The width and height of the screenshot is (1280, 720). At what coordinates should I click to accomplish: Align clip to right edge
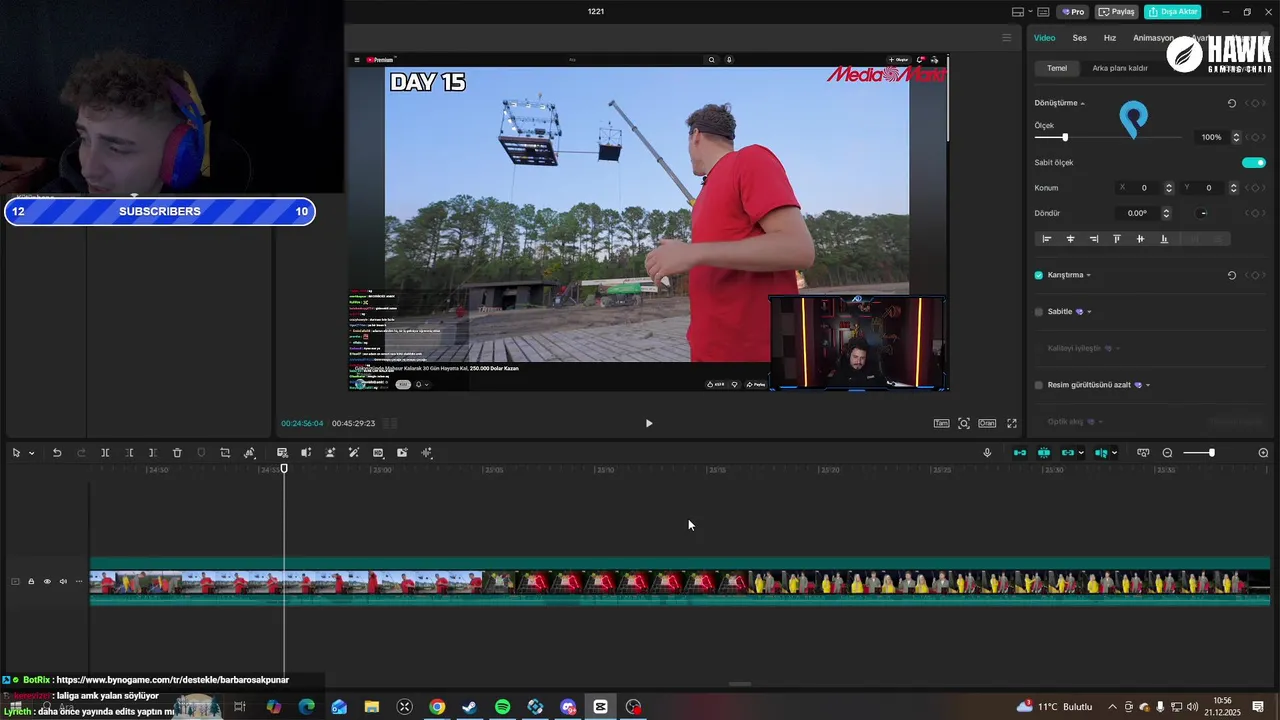[1094, 239]
